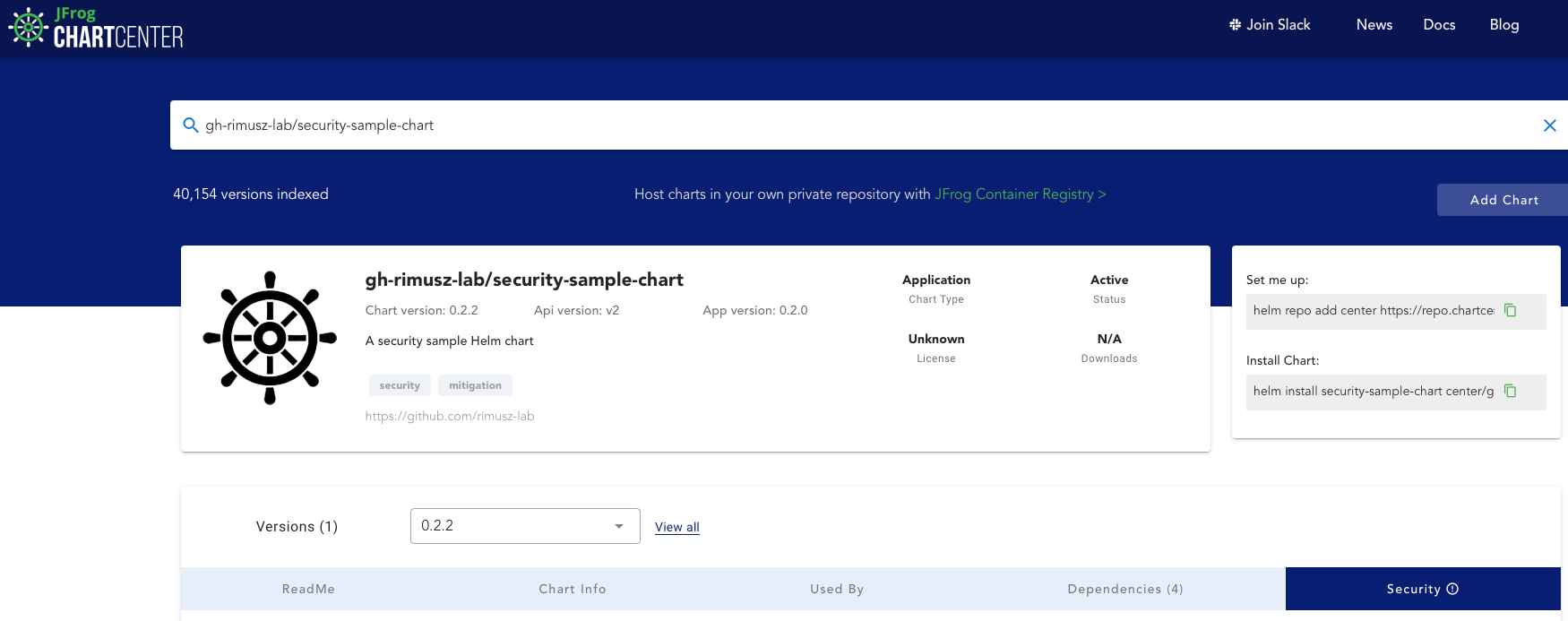Click the 'A security sample Helm chart' description
The width and height of the screenshot is (1568, 621).
pos(449,341)
